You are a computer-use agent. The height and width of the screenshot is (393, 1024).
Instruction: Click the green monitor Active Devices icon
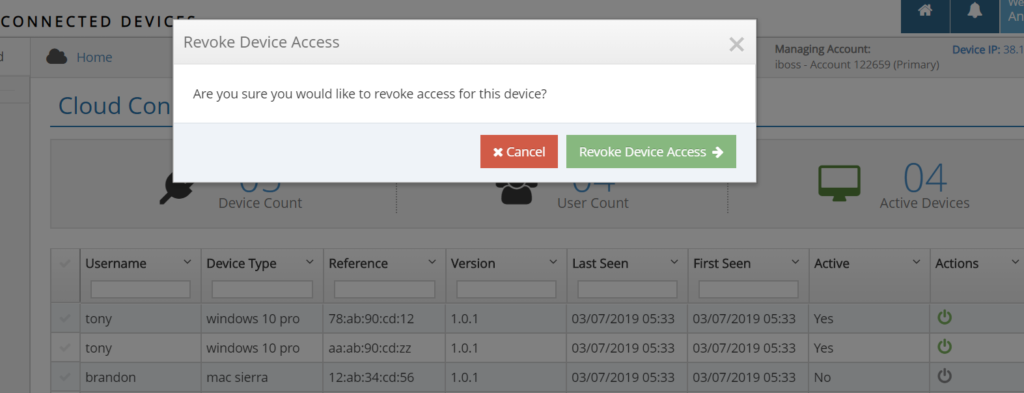point(839,183)
